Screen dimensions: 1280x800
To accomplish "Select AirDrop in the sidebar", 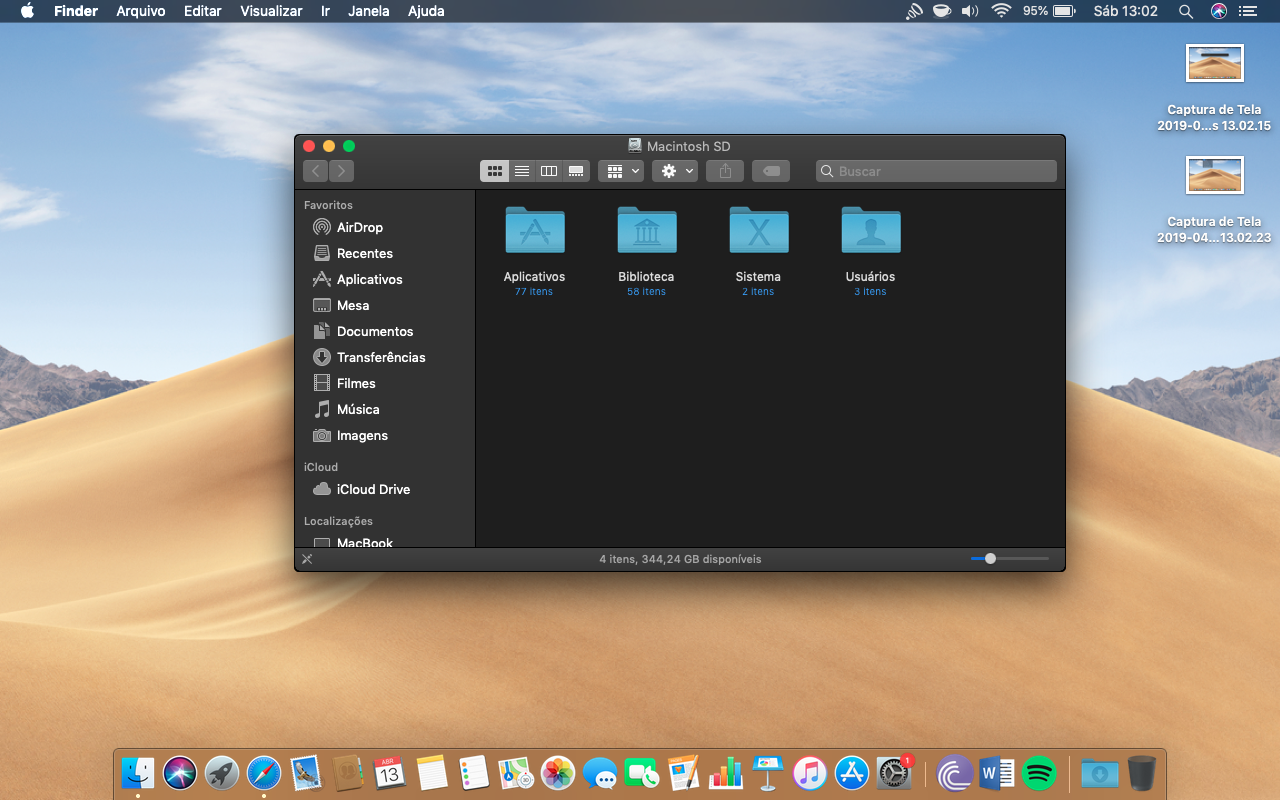I will [359, 227].
